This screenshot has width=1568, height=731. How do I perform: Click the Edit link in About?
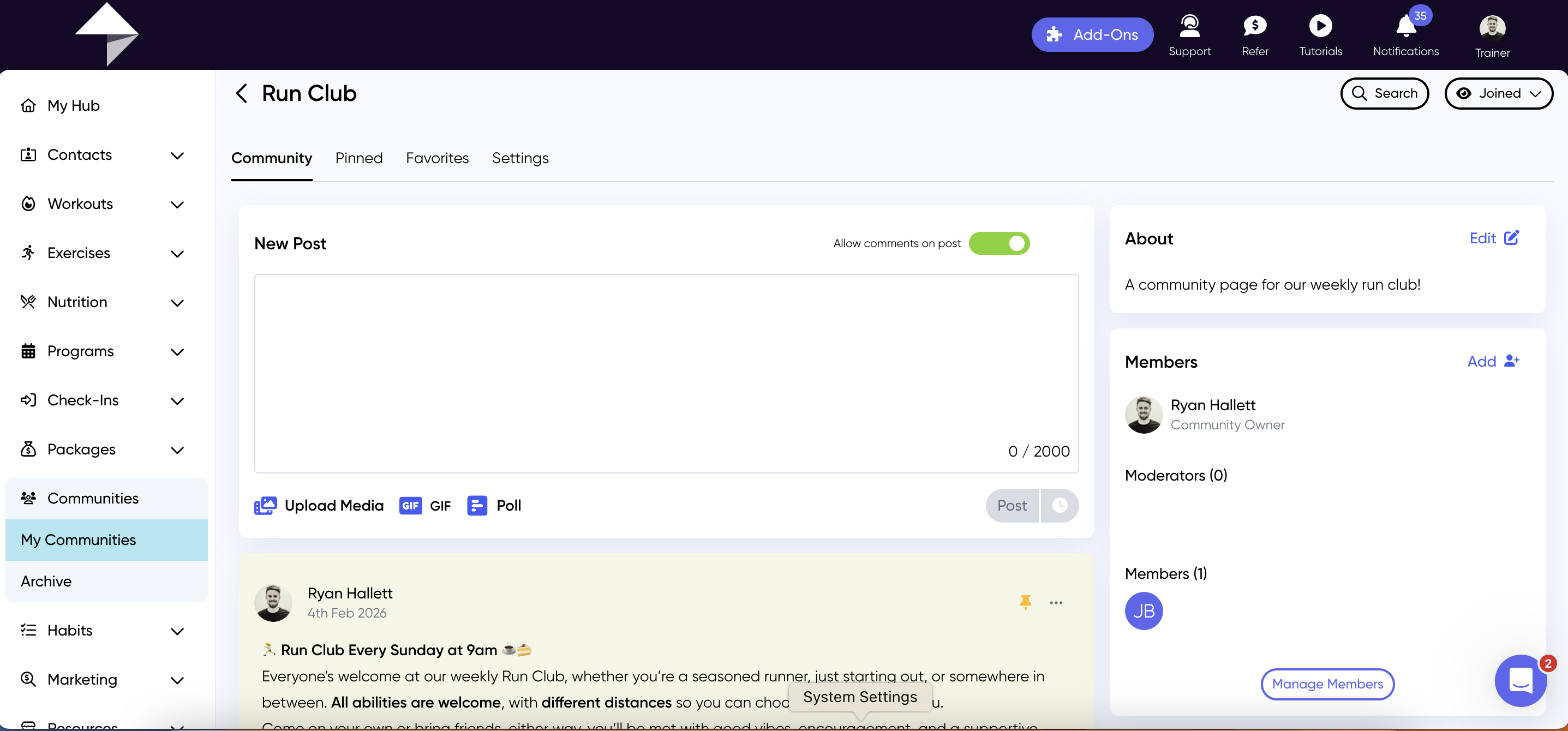pos(1482,238)
